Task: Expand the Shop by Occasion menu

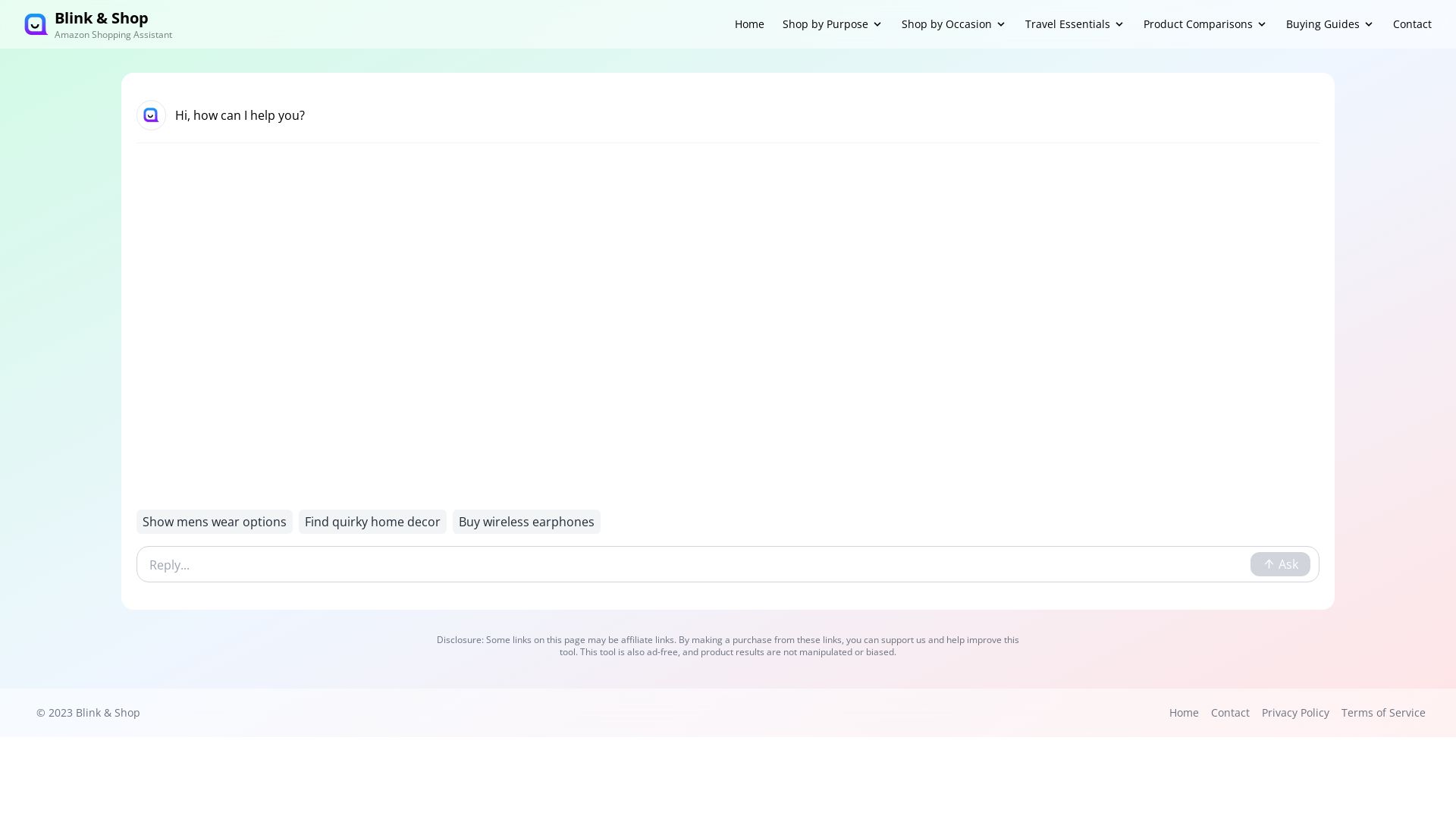Action: [x=952, y=24]
